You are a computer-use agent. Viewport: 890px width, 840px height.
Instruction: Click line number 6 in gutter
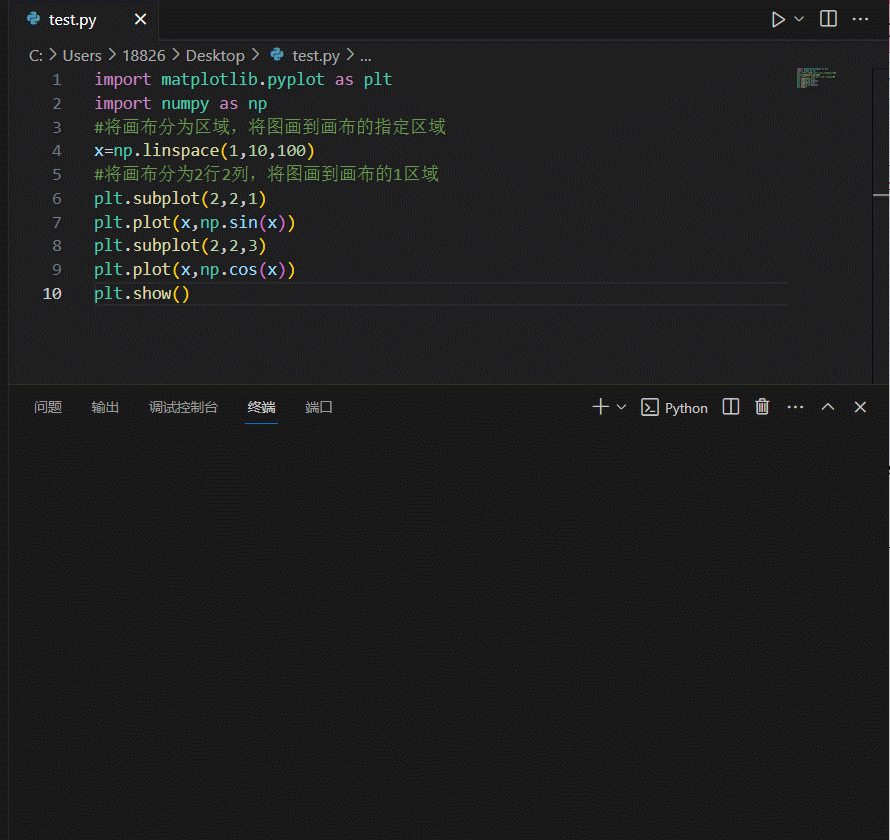tap(57, 199)
